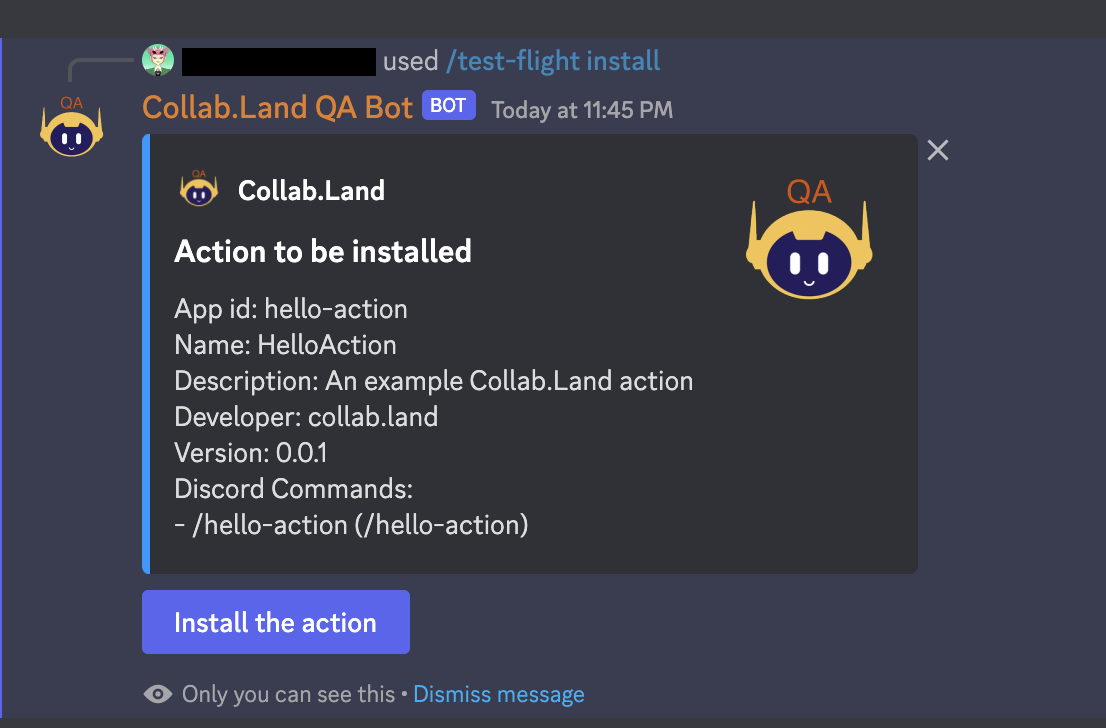
Task: Click the Dismiss message link
Action: 498,693
